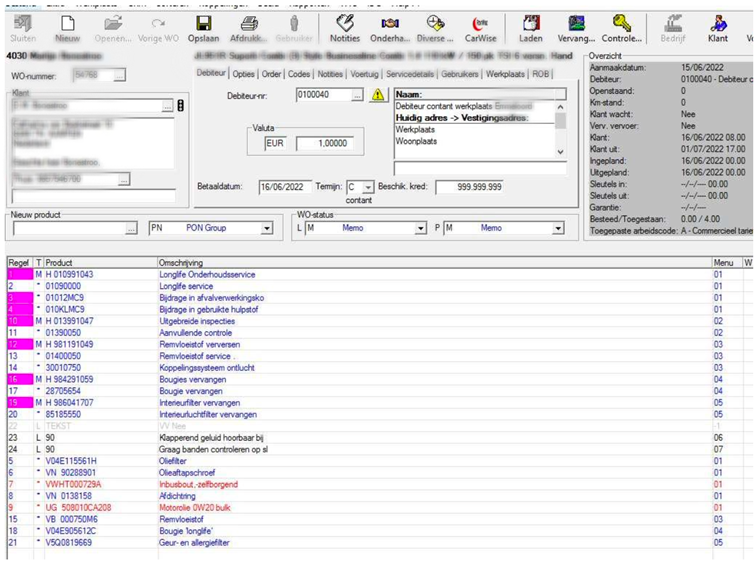Open the PON Group dropdown
This screenshot has height=572, width=755.
click(x=267, y=228)
